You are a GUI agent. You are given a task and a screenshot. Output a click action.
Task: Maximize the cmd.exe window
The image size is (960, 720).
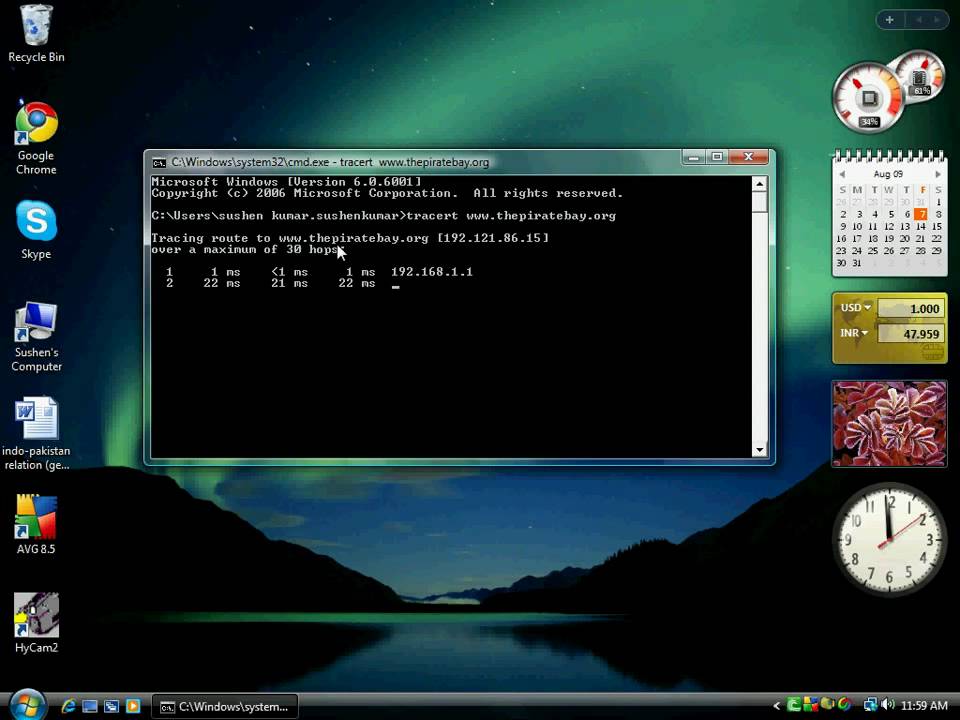pos(717,157)
